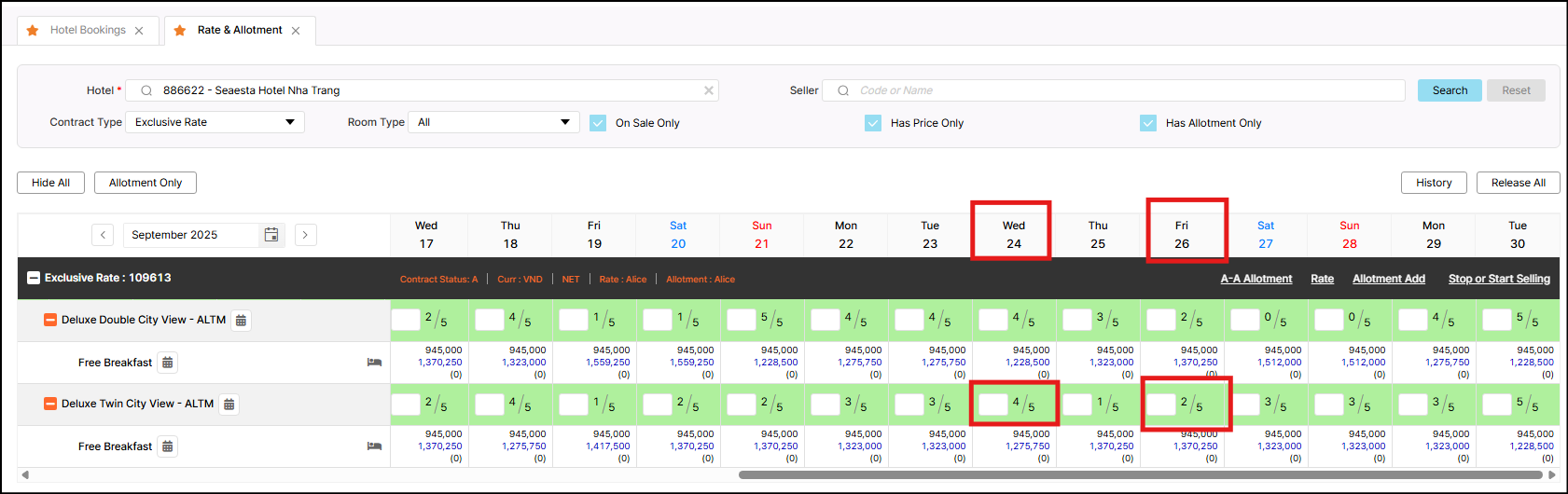This screenshot has width=1568, height=494.
Task: Open the Contract Type dropdown
Action: coord(215,122)
